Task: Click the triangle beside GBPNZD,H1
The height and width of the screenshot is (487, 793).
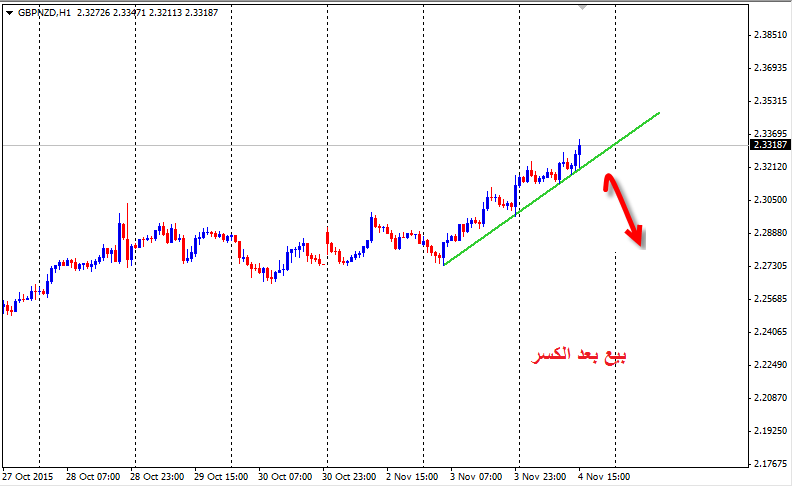Action: pyautogui.click(x=9, y=13)
